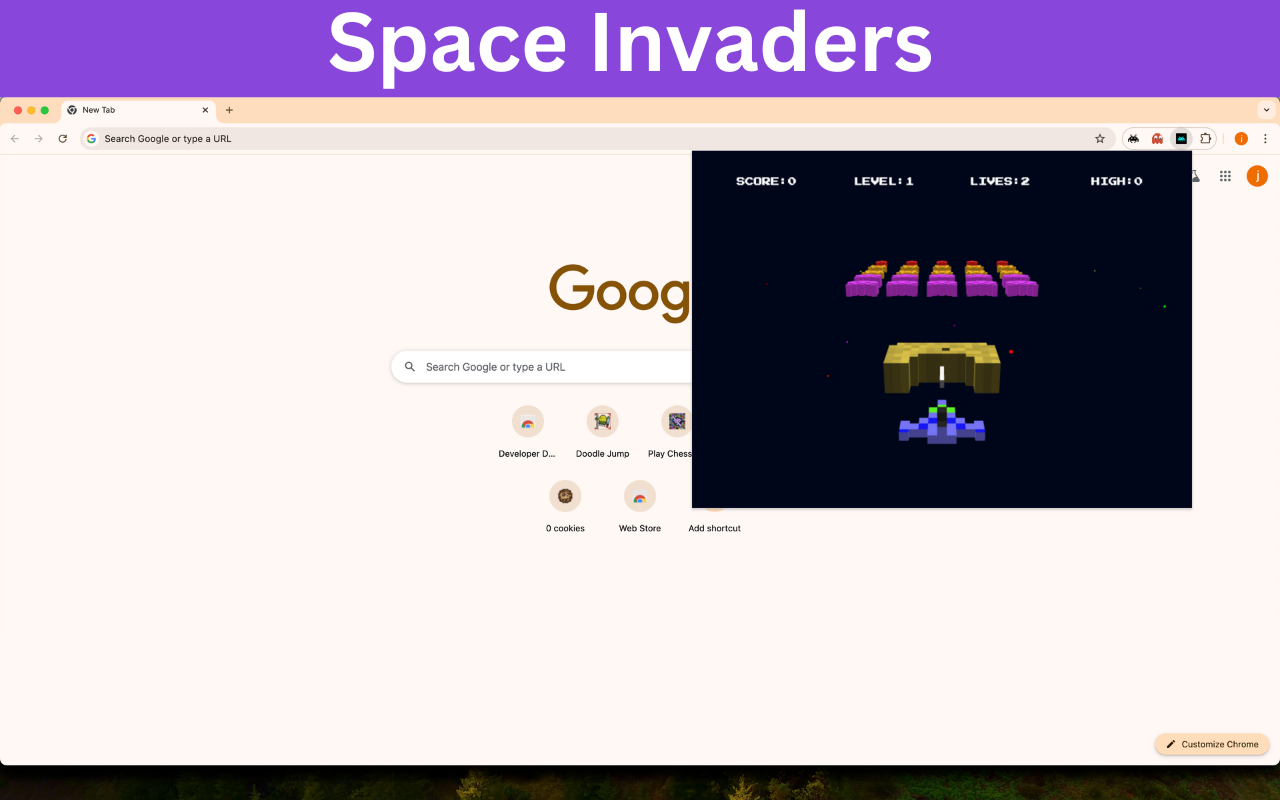
Task: Select the New Tab tab
Action: click(138, 110)
